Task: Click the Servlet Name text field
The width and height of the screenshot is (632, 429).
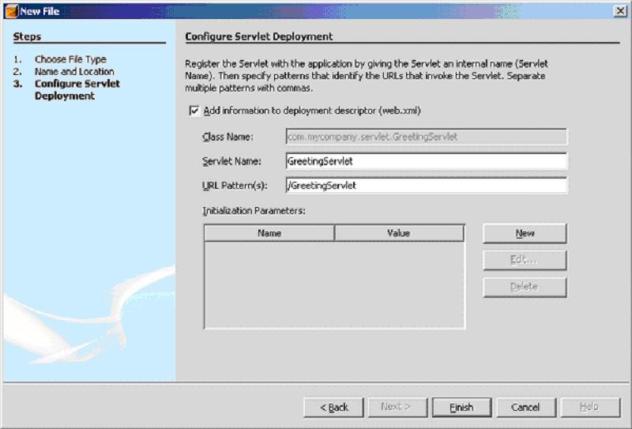Action: [x=425, y=161]
